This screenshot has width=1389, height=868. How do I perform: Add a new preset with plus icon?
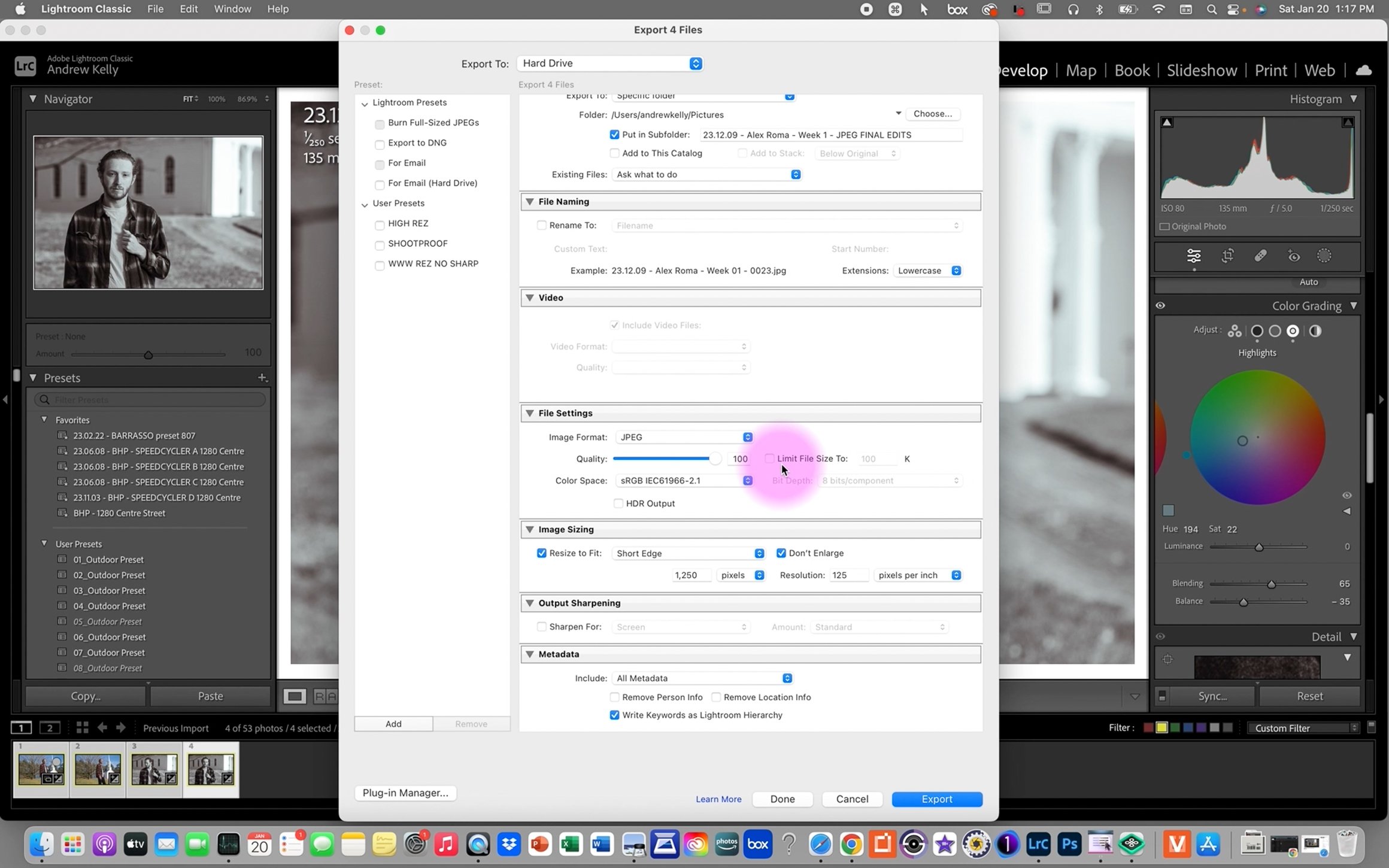(262, 378)
